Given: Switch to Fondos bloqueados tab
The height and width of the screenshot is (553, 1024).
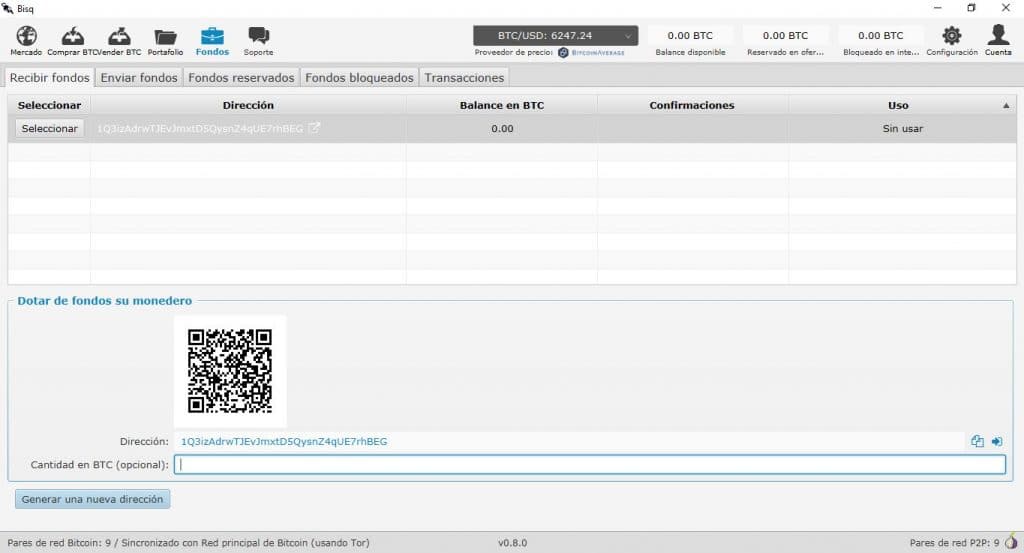Looking at the screenshot, I should pos(359,77).
